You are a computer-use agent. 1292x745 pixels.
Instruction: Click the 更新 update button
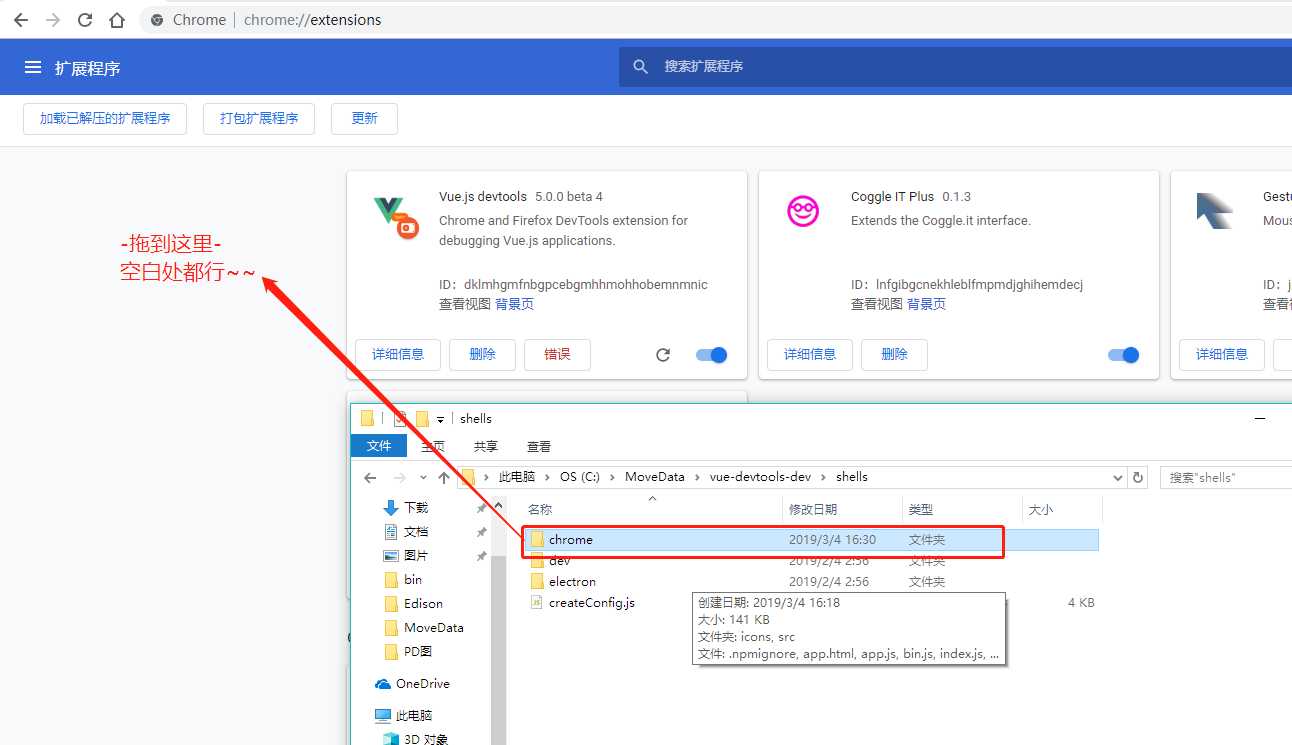[x=364, y=118]
